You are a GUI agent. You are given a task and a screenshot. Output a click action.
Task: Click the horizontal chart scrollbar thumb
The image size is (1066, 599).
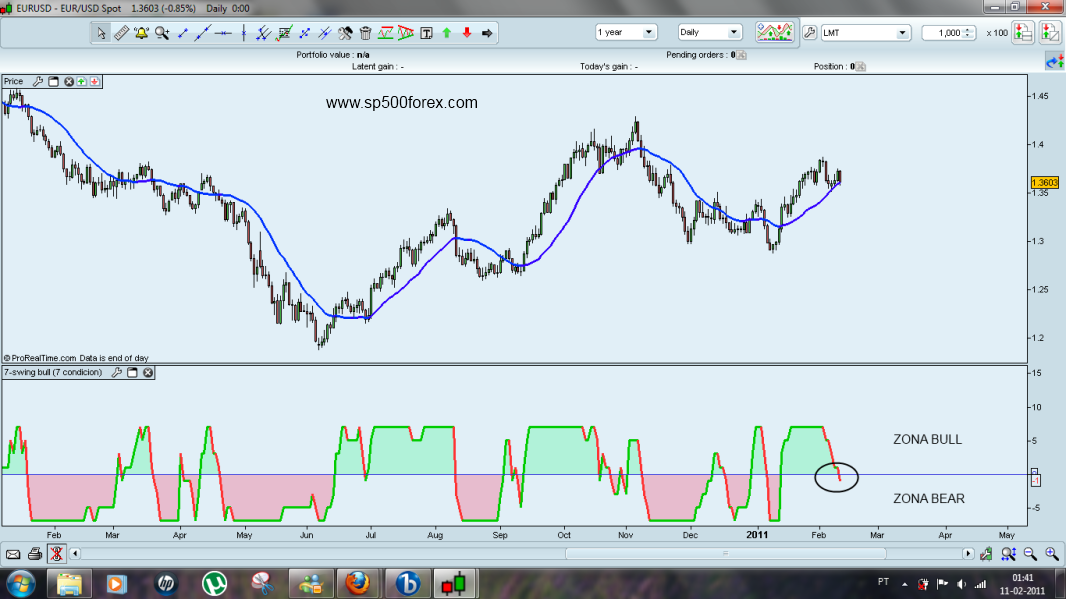click(725, 553)
